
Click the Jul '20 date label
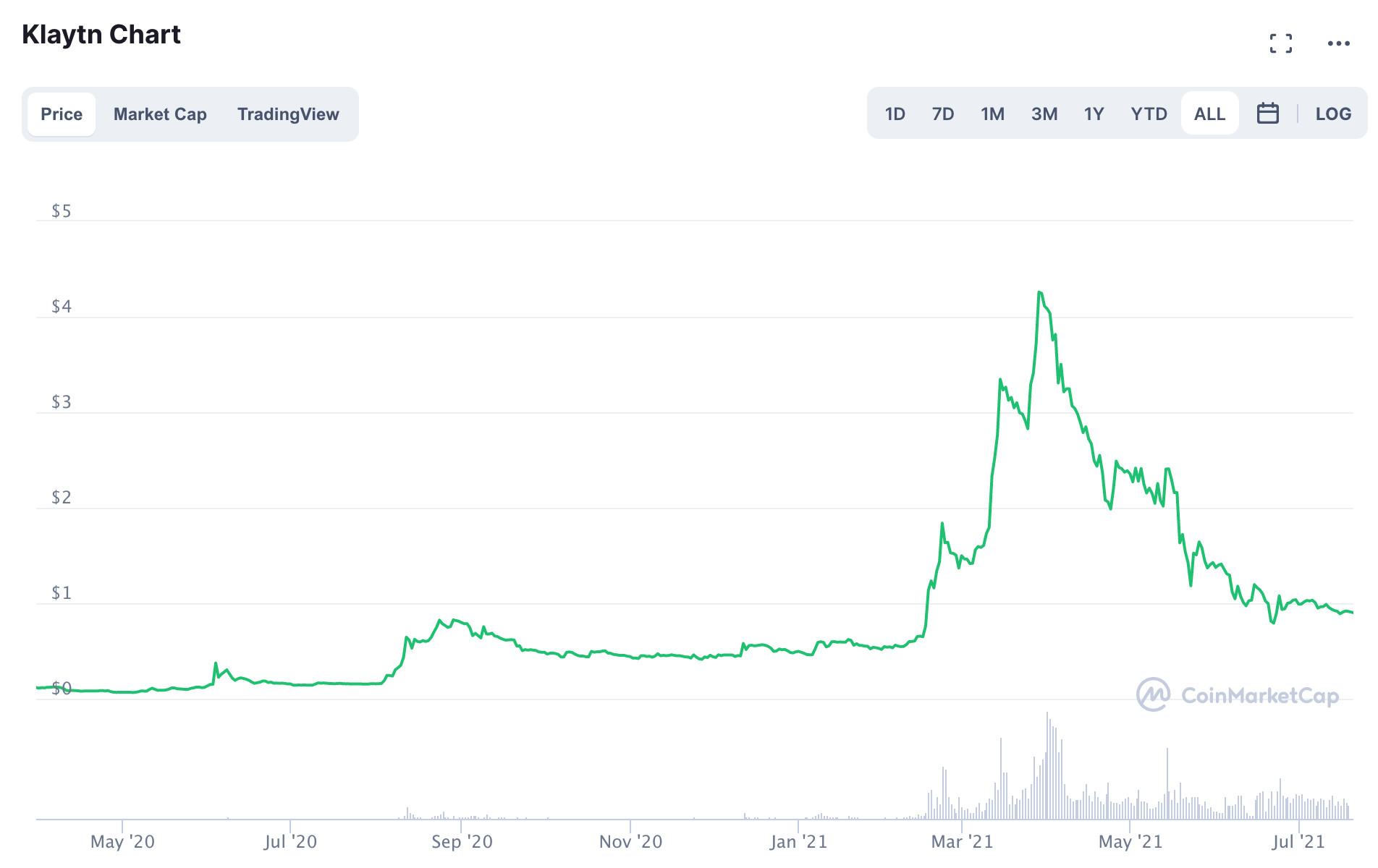[x=290, y=841]
